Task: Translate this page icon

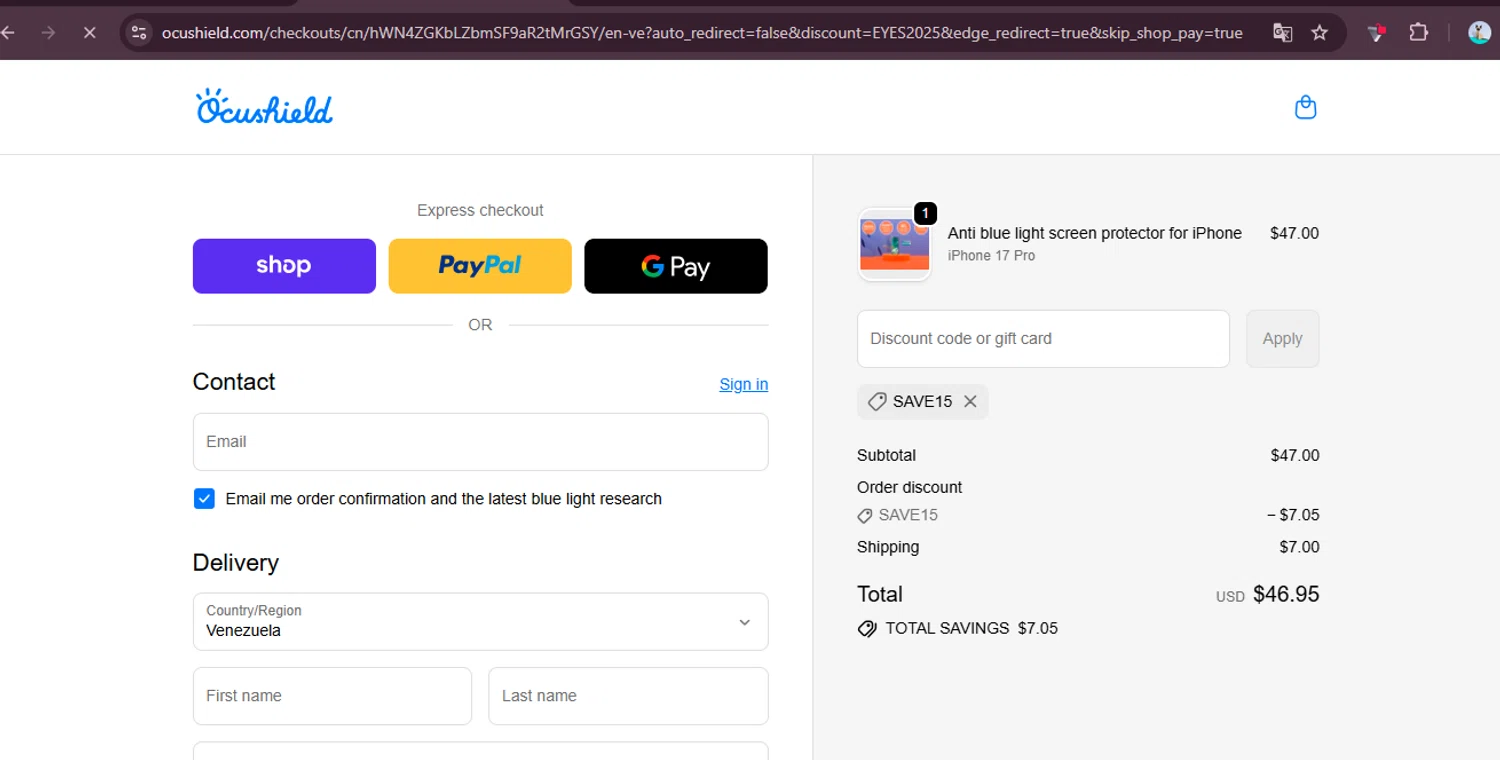Action: 1282,33
